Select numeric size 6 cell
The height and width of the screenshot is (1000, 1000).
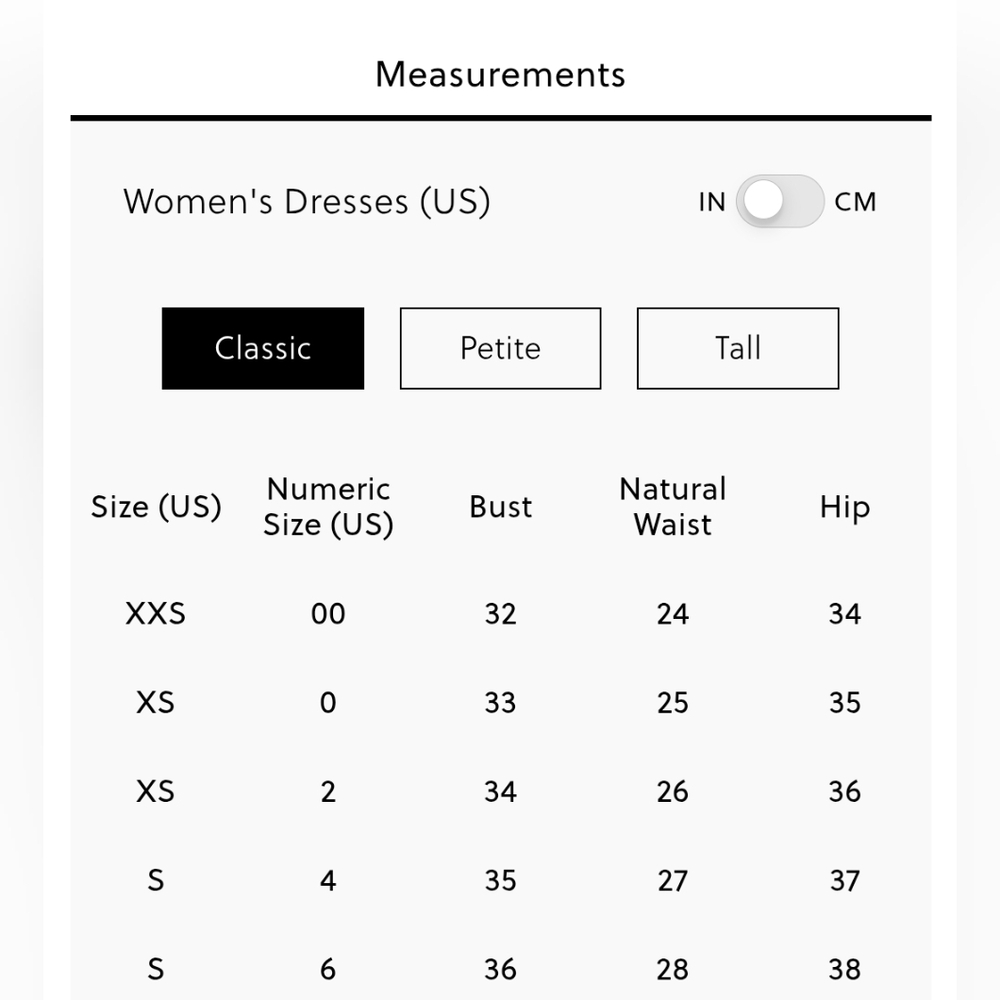(328, 969)
